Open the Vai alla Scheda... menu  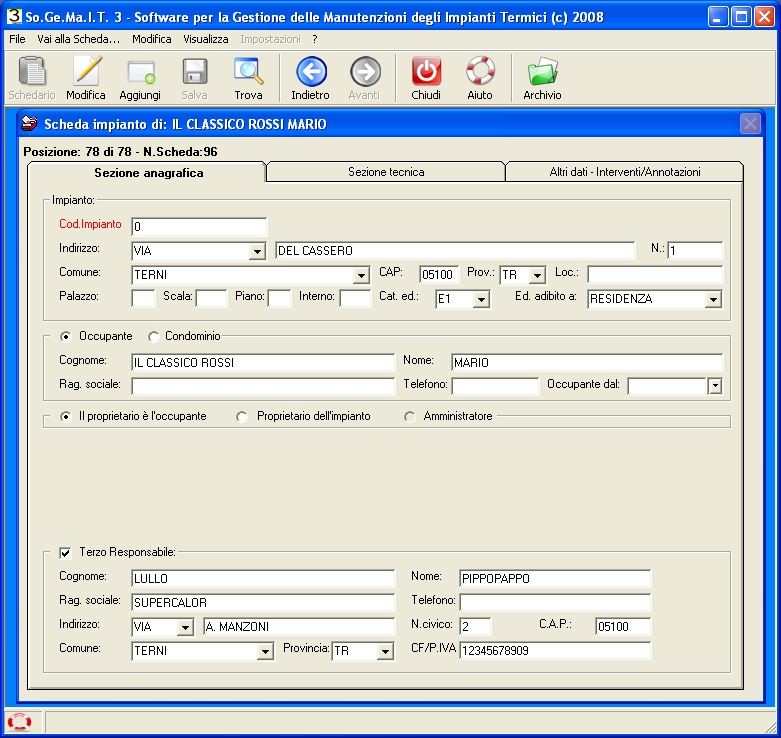pyautogui.click(x=79, y=39)
